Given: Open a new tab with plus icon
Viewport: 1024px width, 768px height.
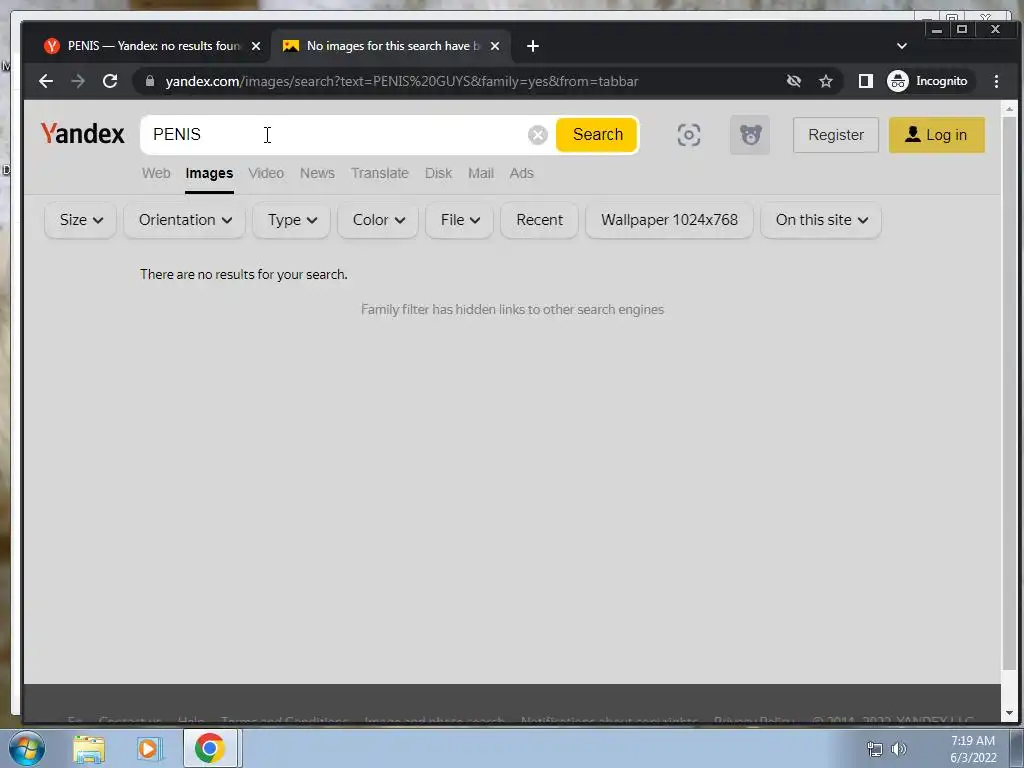Looking at the screenshot, I should click(x=533, y=46).
